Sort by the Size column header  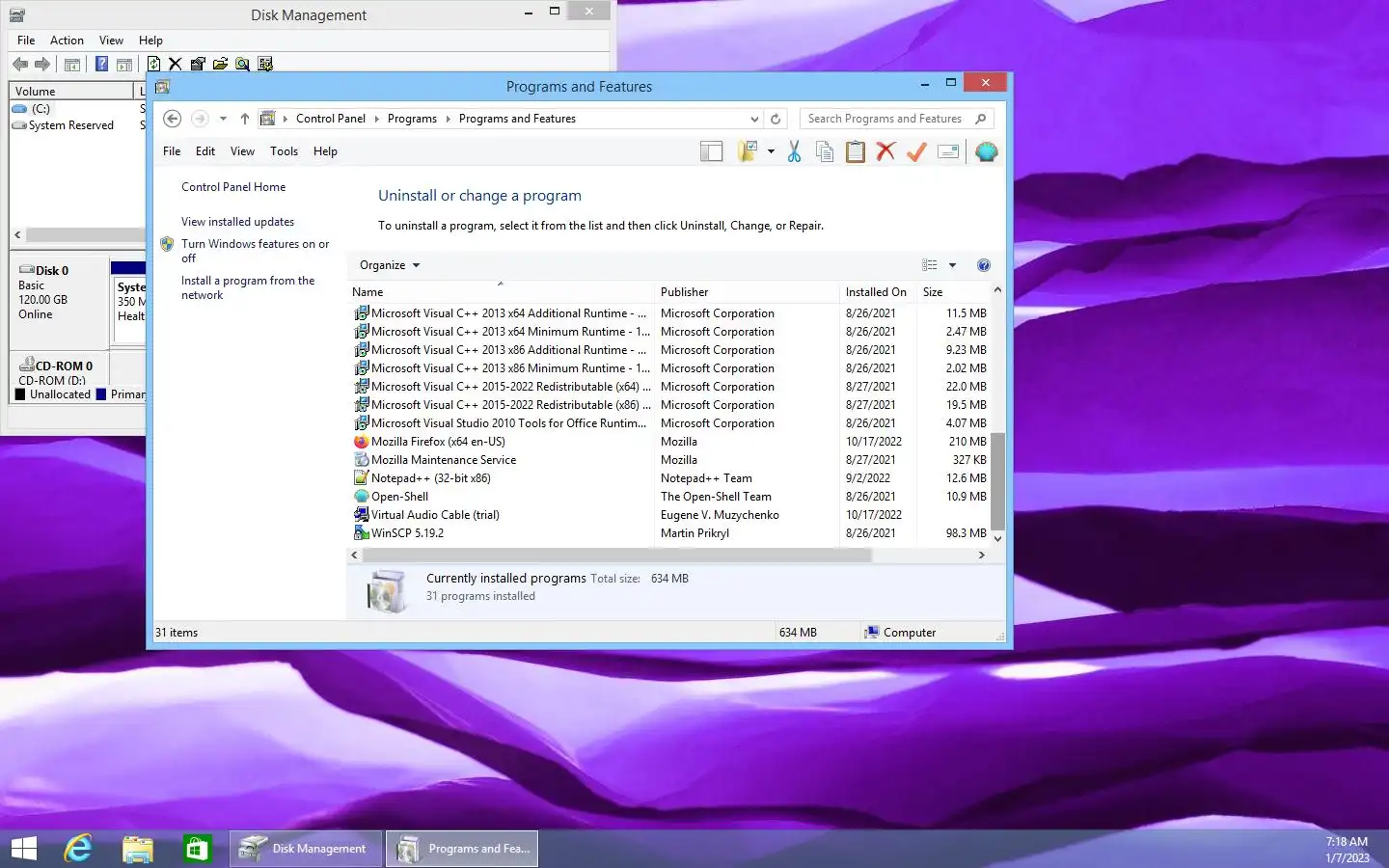click(x=953, y=292)
